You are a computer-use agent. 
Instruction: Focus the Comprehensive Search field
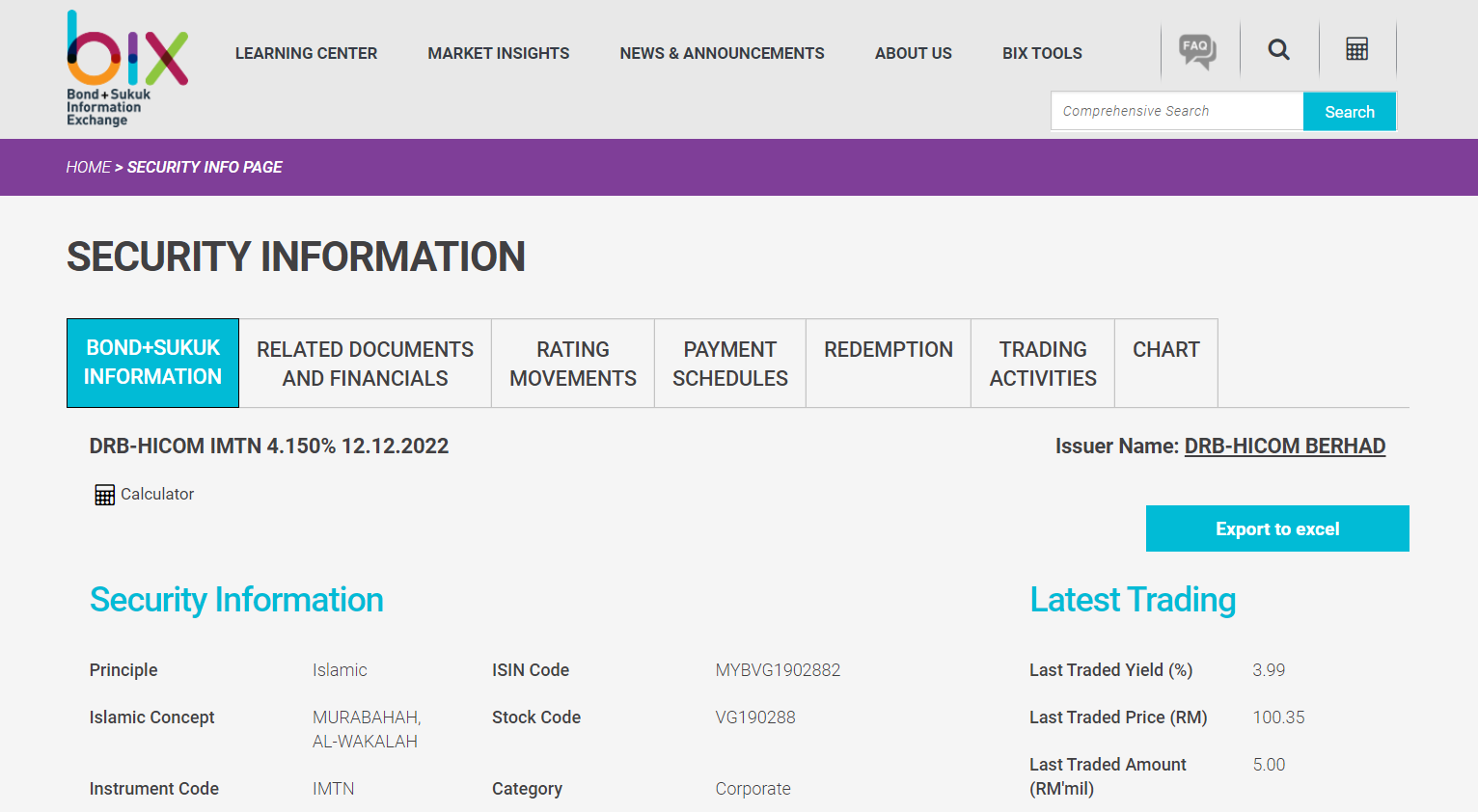point(1177,111)
